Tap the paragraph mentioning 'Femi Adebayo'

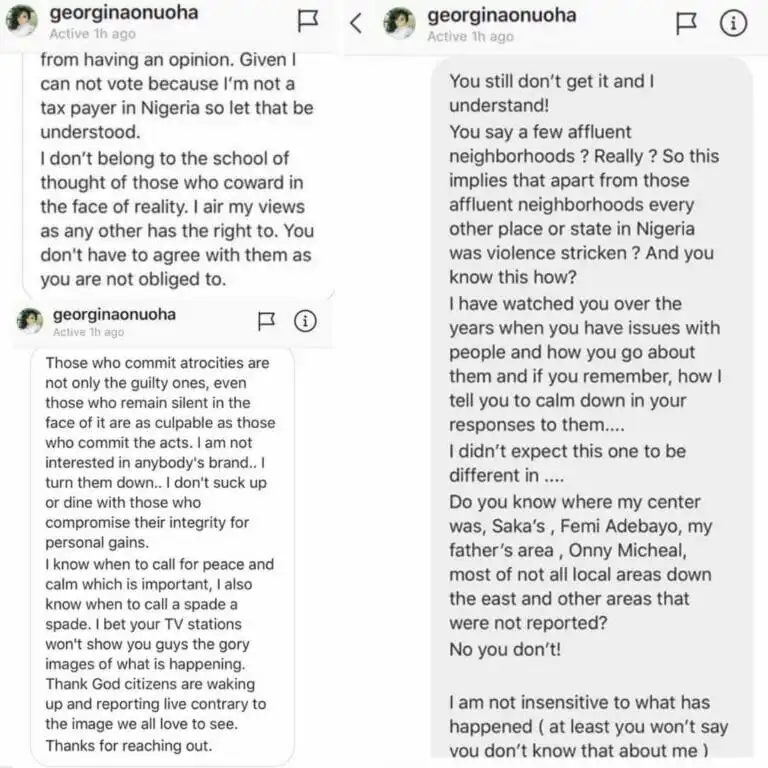(x=581, y=562)
